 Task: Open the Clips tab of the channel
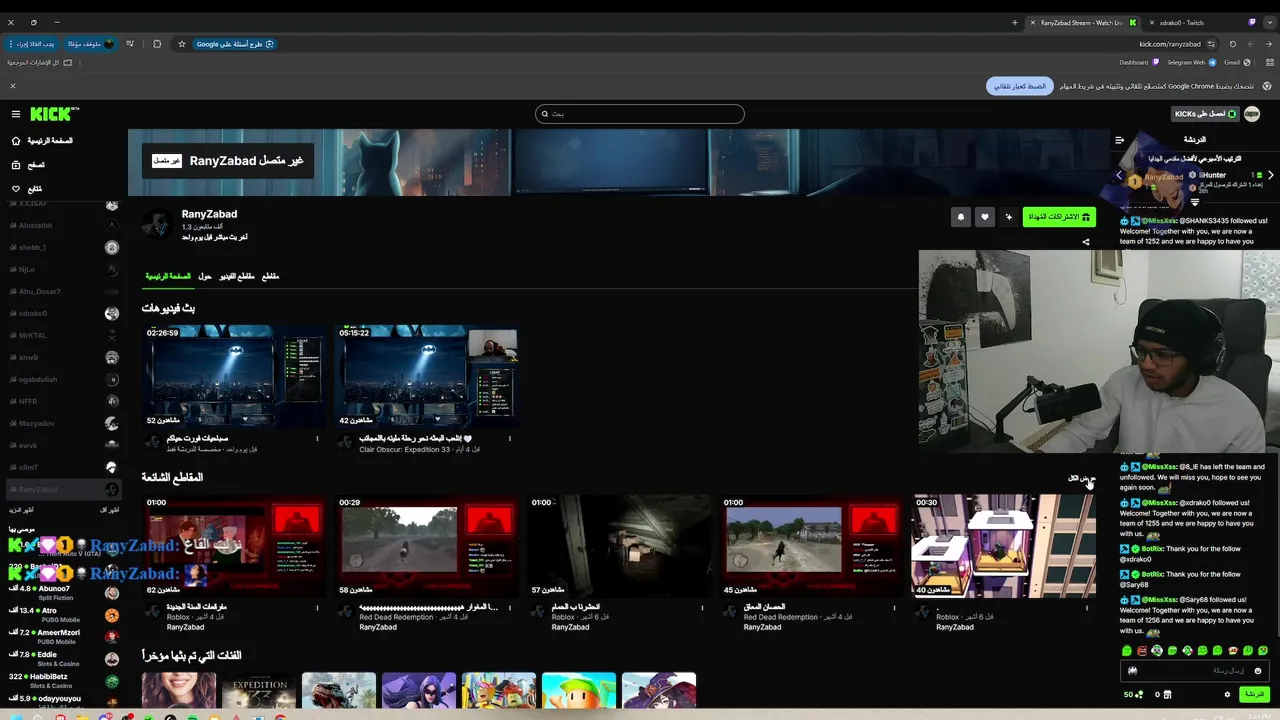click(x=270, y=276)
